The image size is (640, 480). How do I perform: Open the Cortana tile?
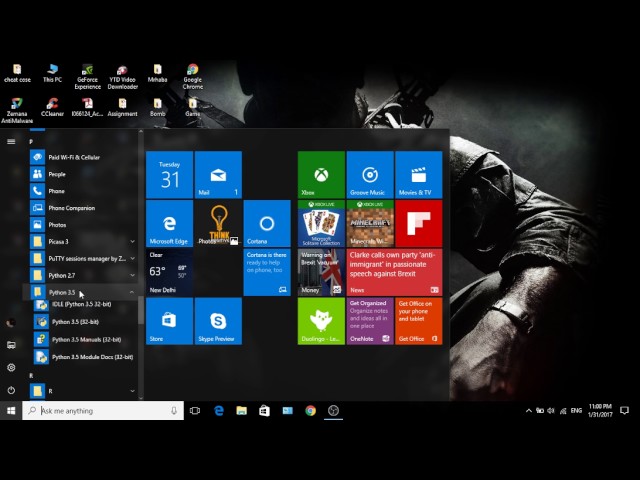click(267, 223)
